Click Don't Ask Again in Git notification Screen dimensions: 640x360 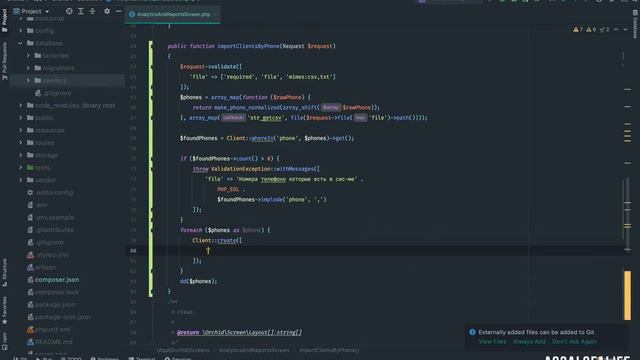574,341
